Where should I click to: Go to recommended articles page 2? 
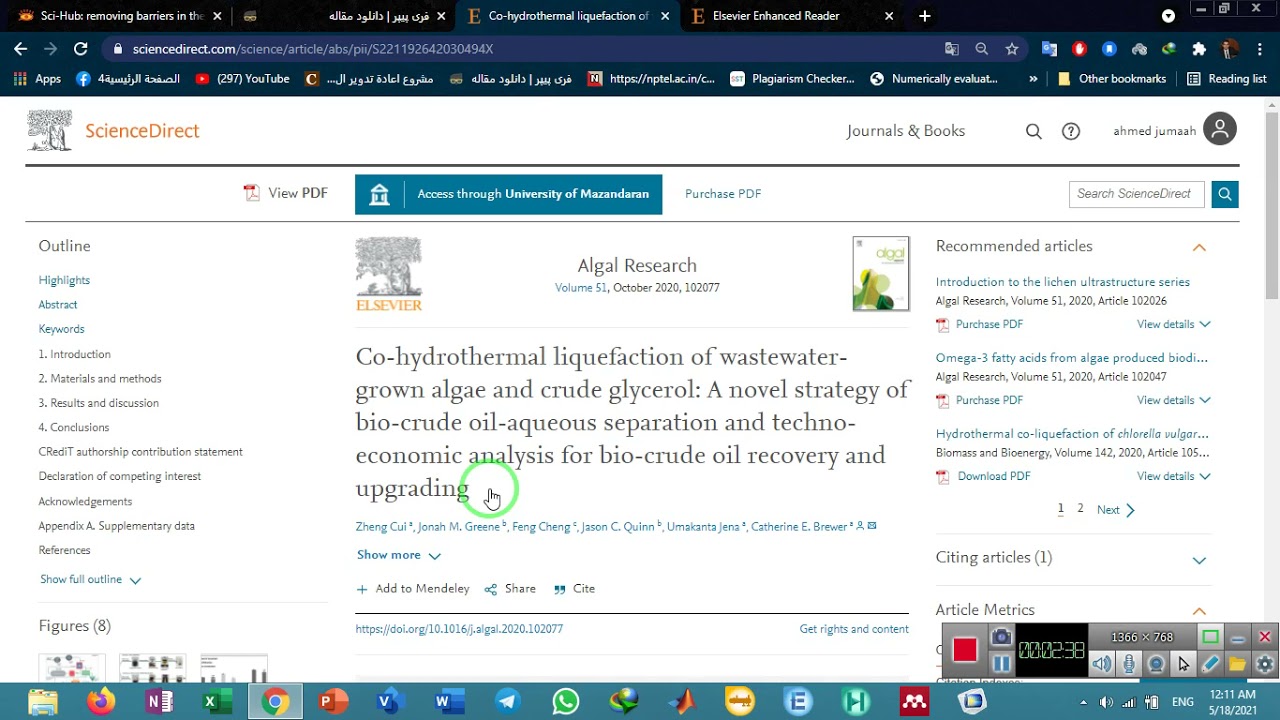pyautogui.click(x=1080, y=509)
